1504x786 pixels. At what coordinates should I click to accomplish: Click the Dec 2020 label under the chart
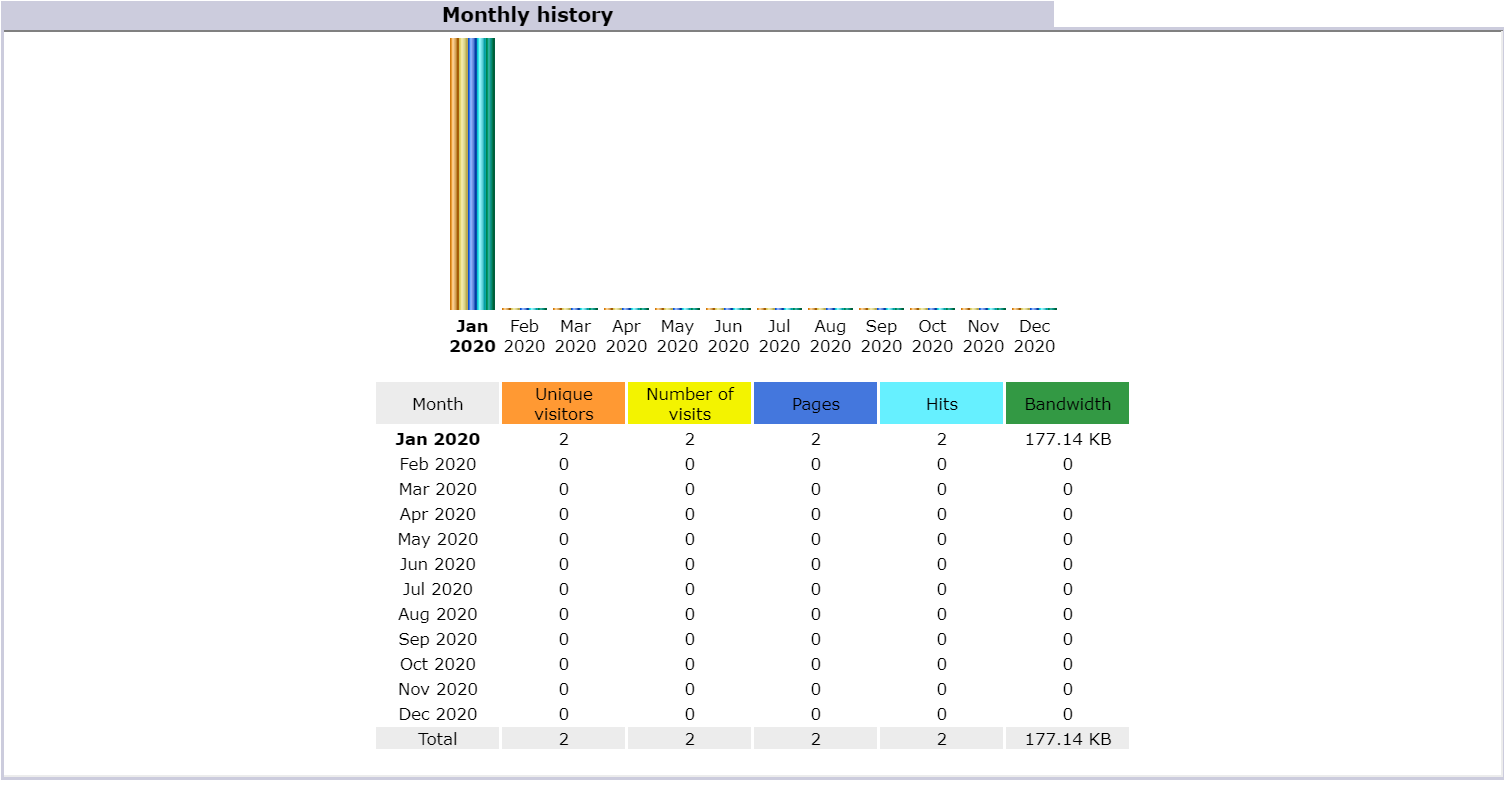point(1034,336)
